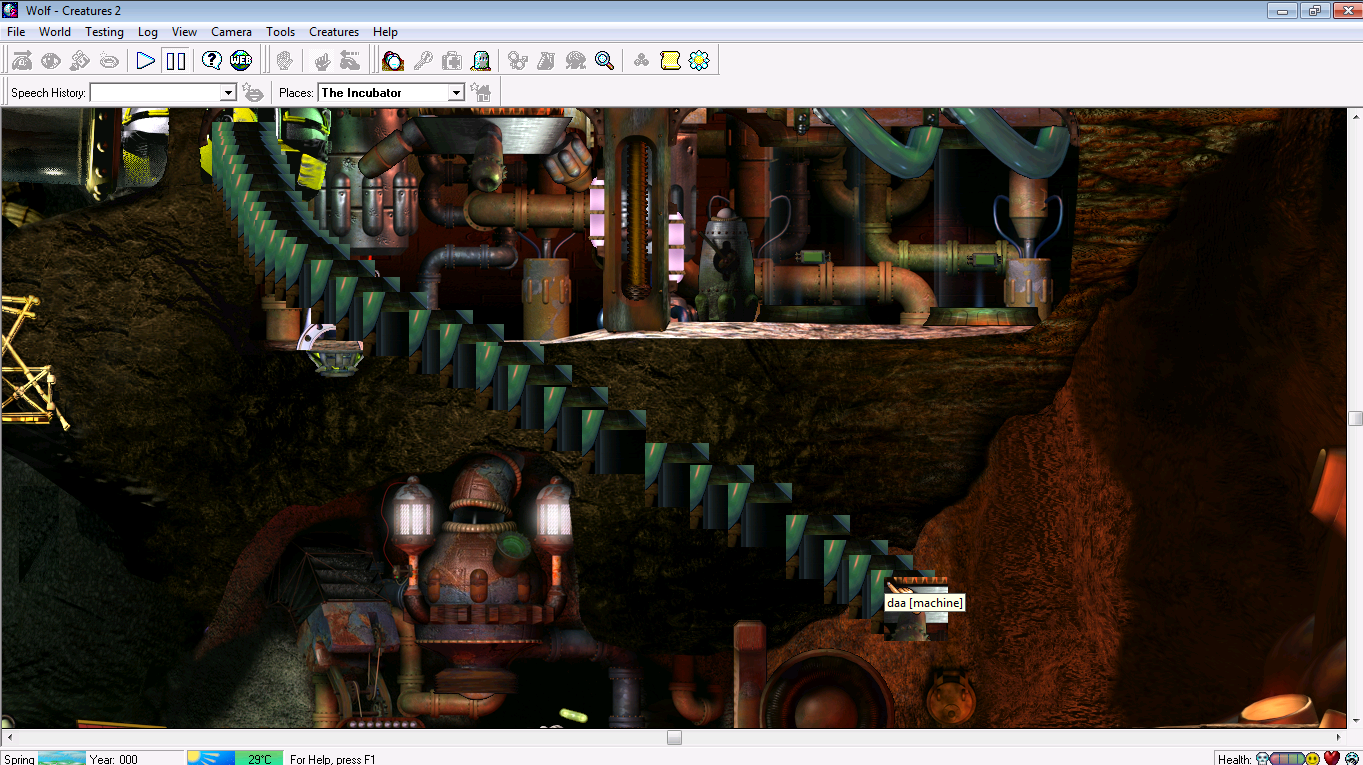Click the add favourite place house icon

coord(480,92)
